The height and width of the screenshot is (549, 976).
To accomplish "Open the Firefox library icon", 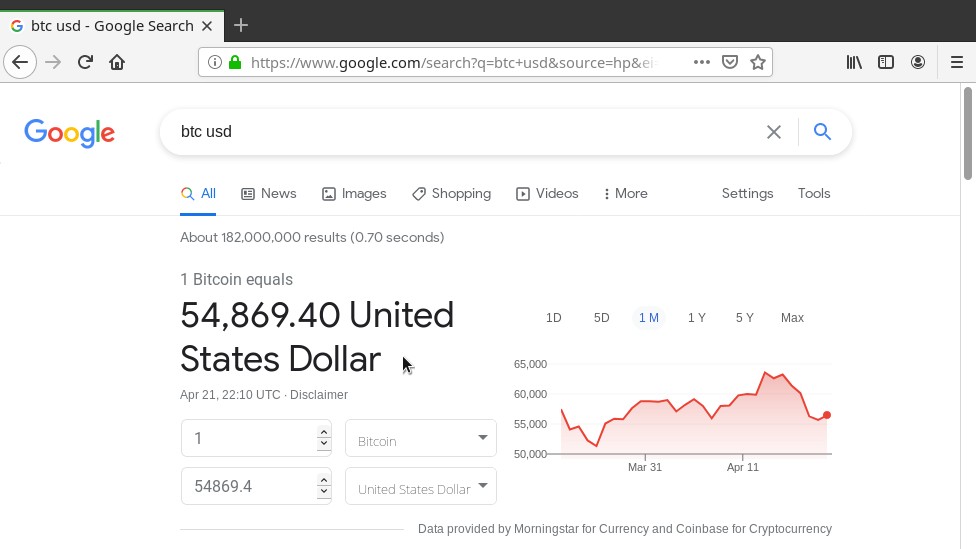I will tap(854, 62).
